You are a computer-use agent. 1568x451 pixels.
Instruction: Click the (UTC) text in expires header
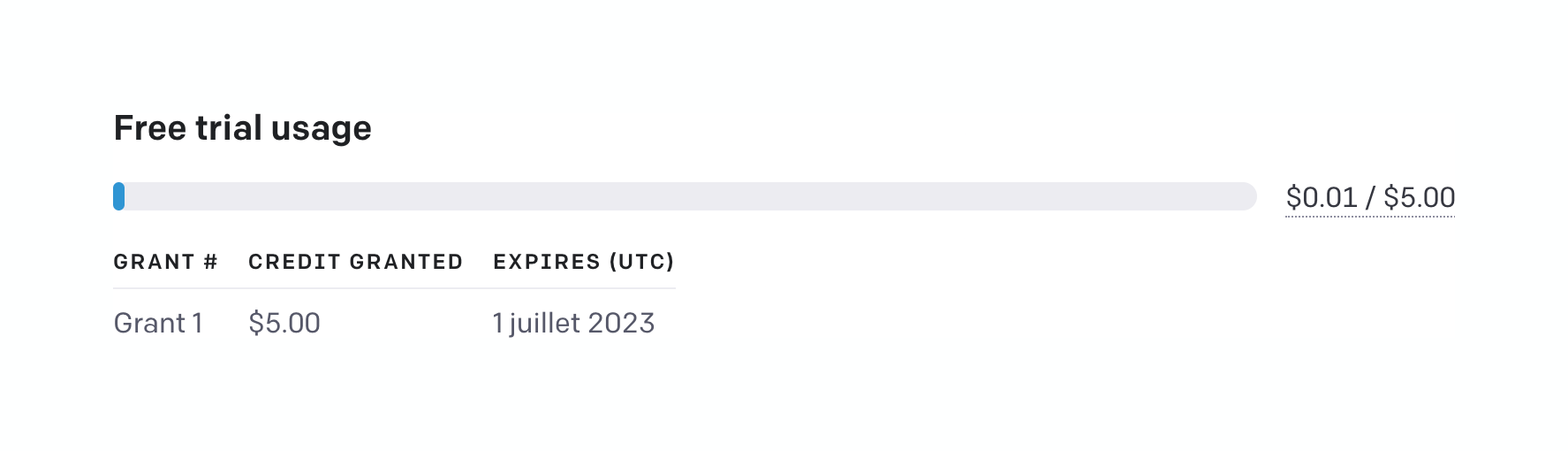pyautogui.click(x=642, y=262)
